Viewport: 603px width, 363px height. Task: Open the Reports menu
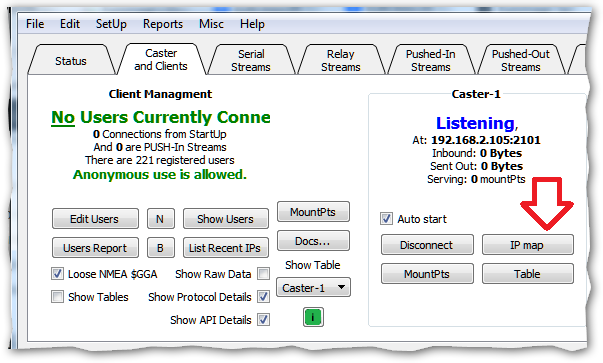pyautogui.click(x=163, y=24)
